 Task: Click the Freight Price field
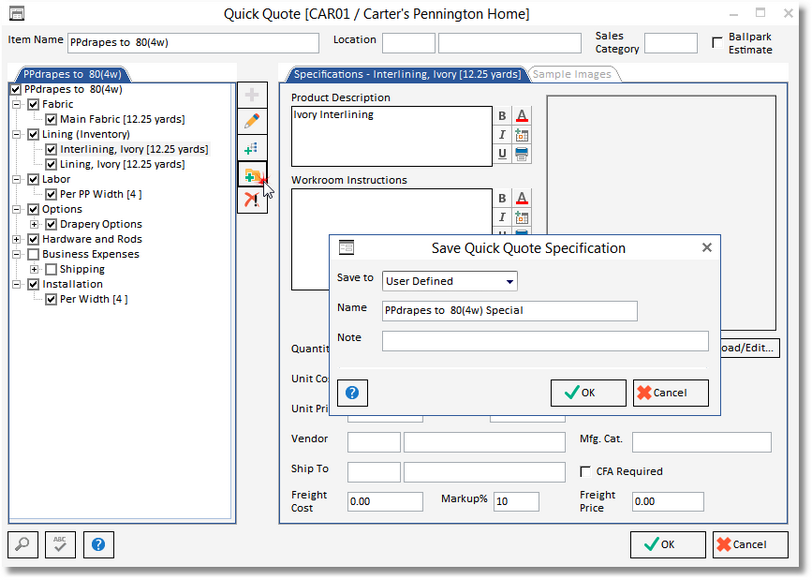[x=668, y=502]
